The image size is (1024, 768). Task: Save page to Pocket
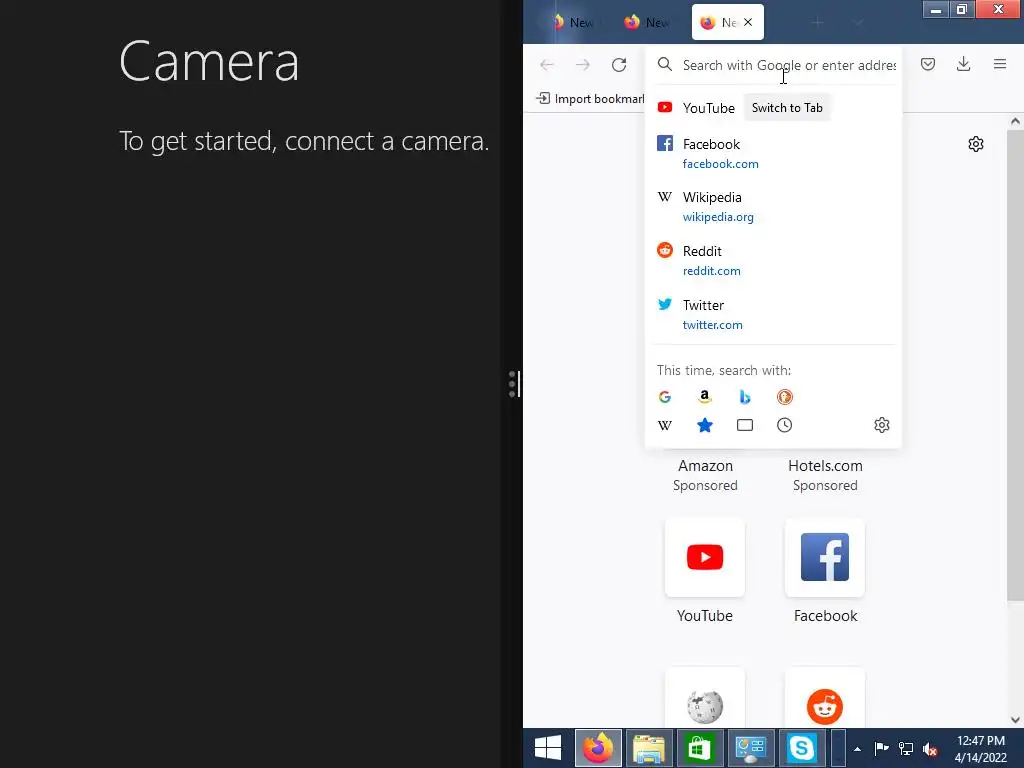[x=928, y=64]
